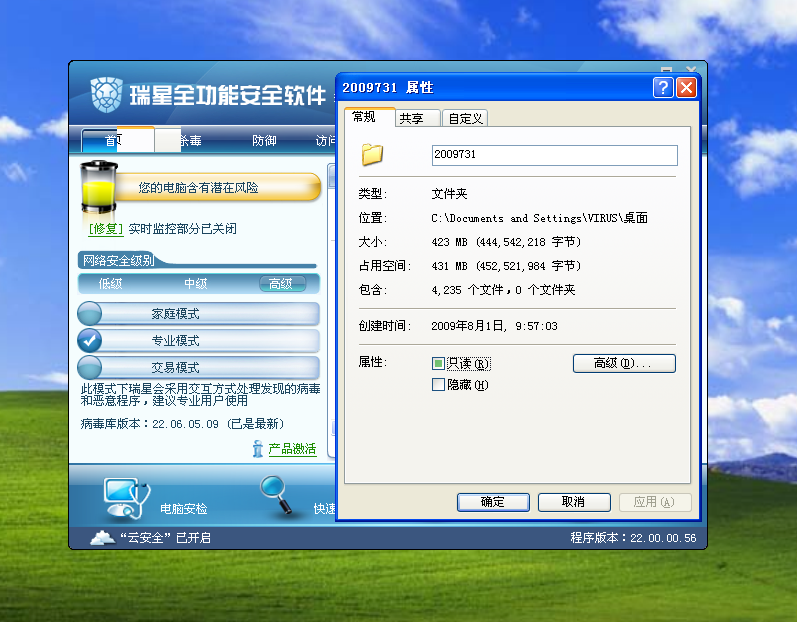The image size is (797, 622).
Task: Click the magnifying glass quick scan icon
Action: tap(275, 494)
